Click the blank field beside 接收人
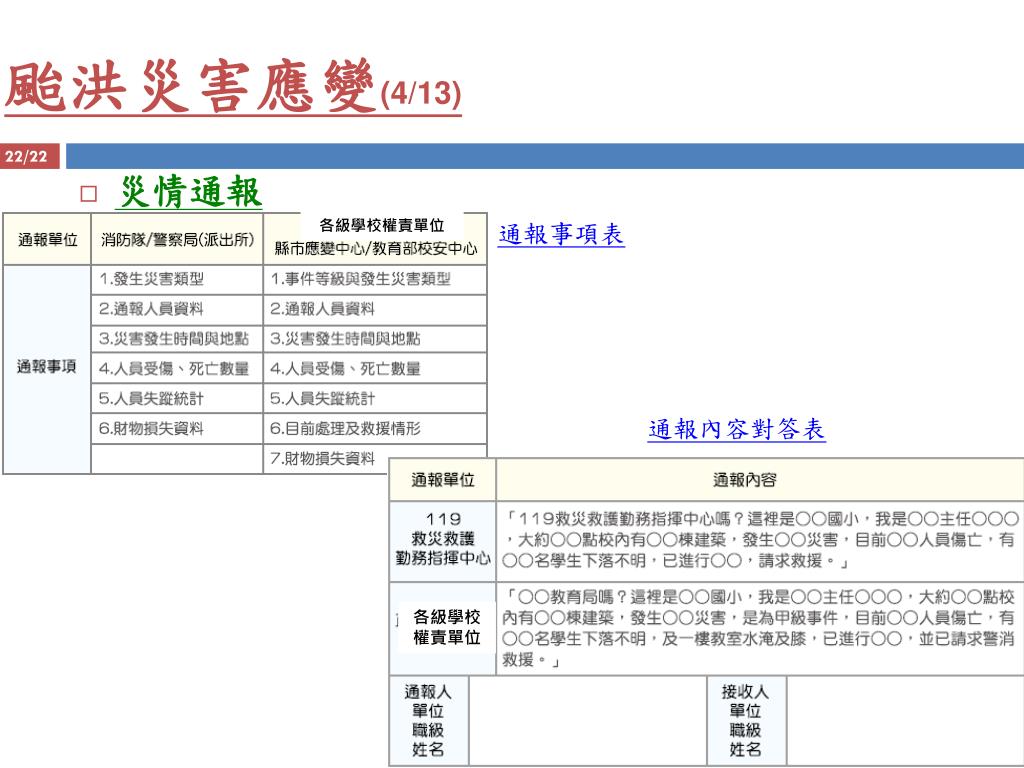Image resolution: width=1024 pixels, height=768 pixels. click(x=905, y=721)
